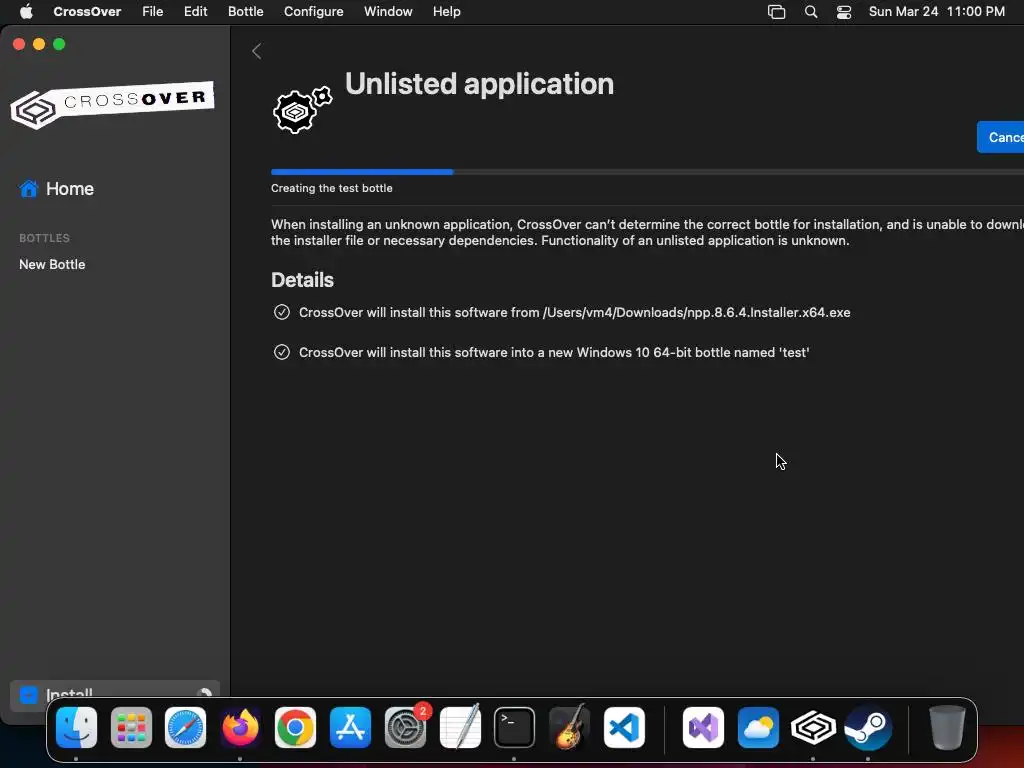Open Spotlight search in the menu bar

tap(811, 12)
